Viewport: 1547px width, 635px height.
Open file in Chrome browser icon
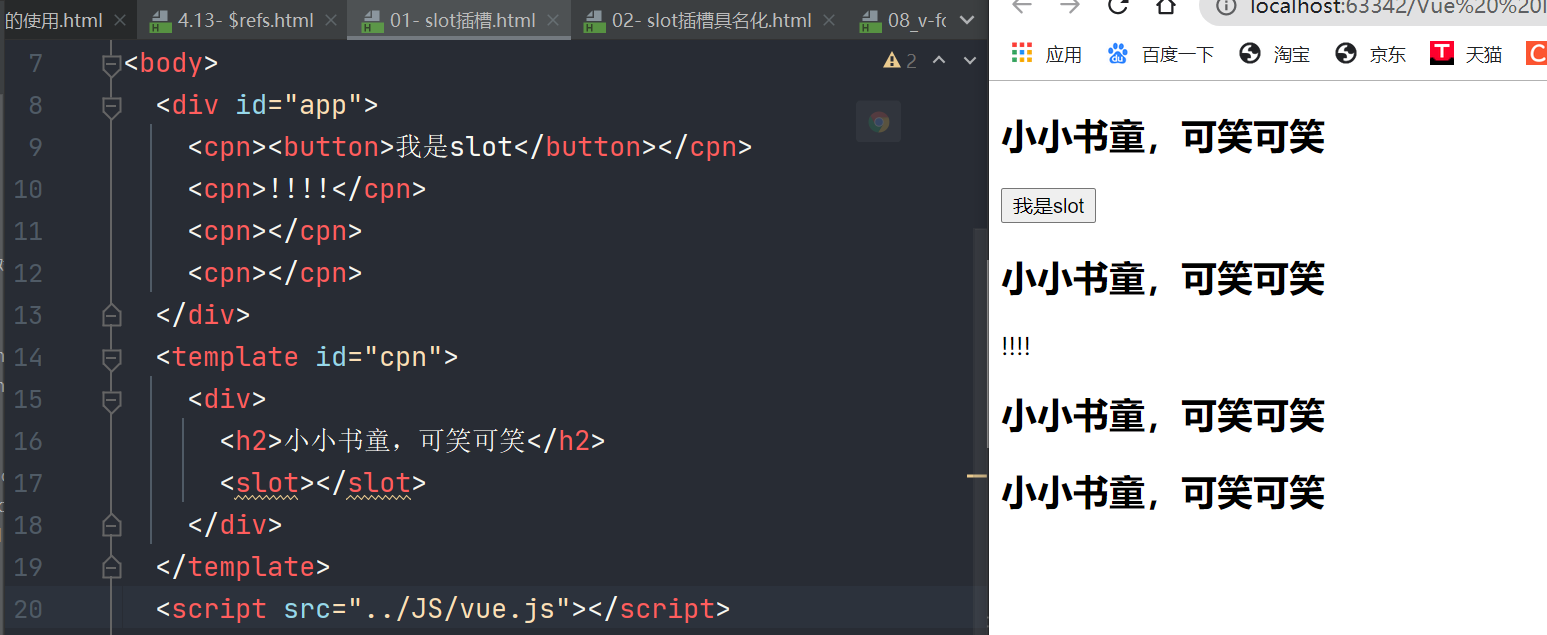(879, 122)
